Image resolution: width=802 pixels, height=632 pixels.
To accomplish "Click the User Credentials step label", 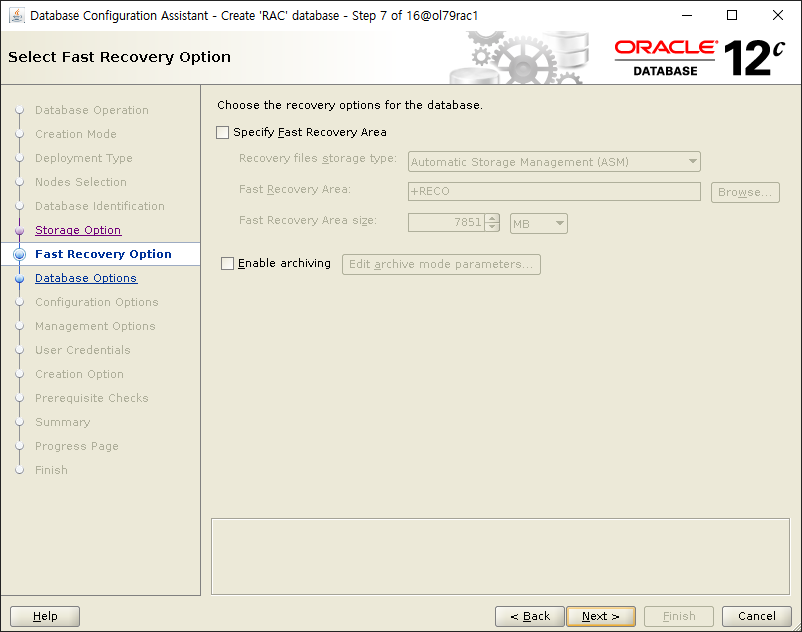I will [x=83, y=350].
